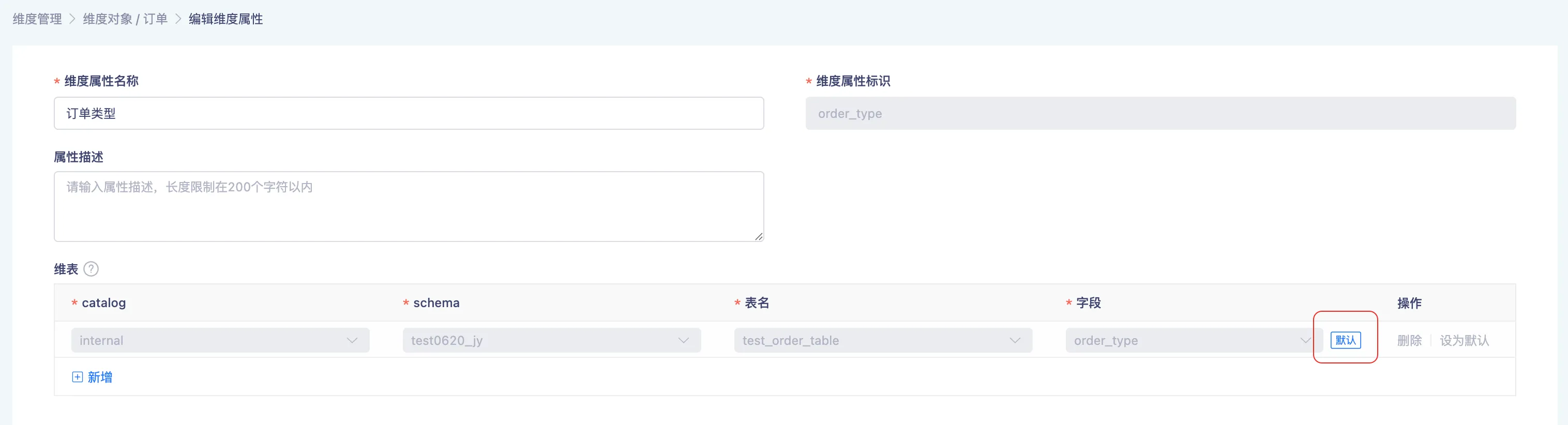Click 删除 in the 操作 column
Screen dimensions: 1568x425
(1409, 340)
